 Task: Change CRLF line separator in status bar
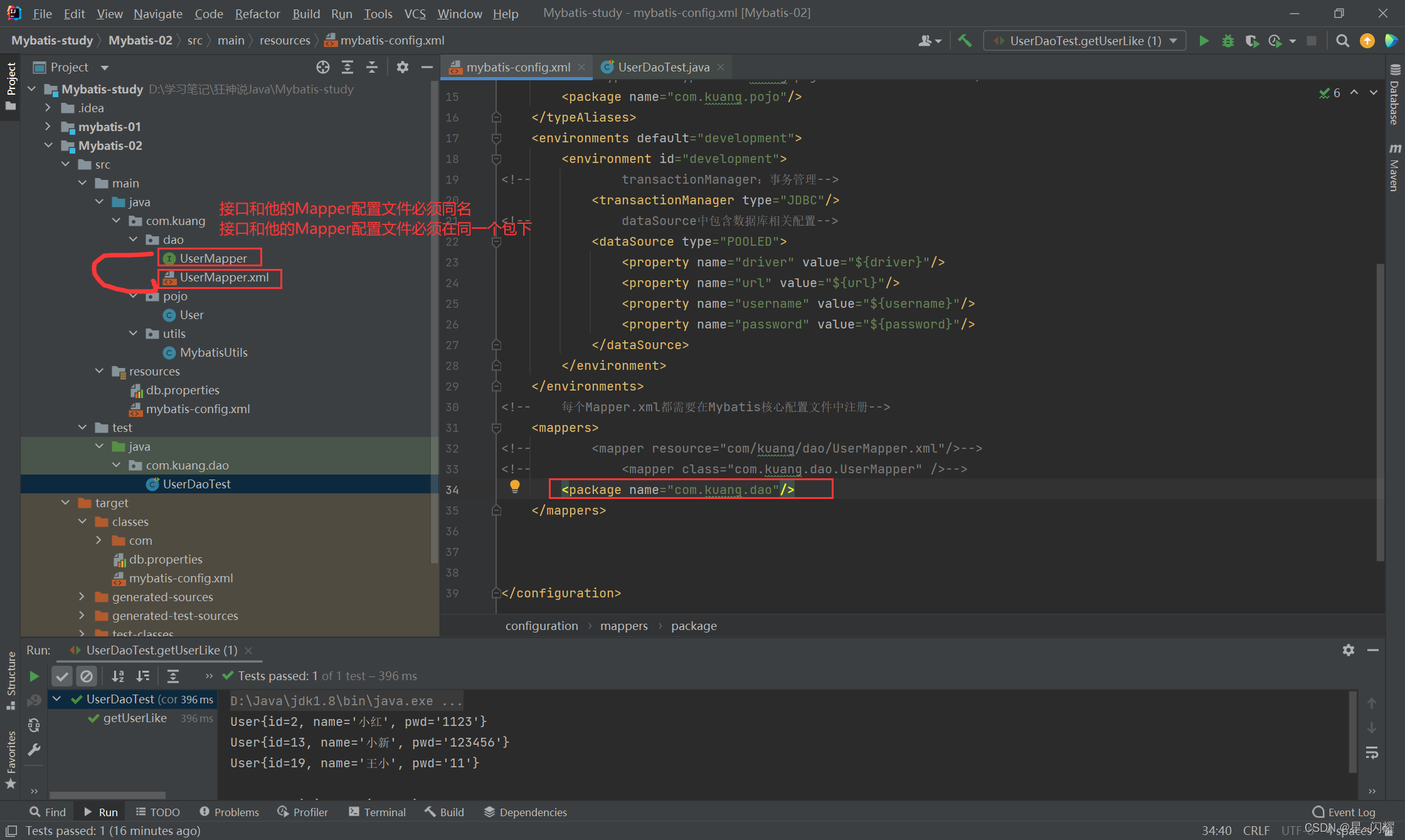(1256, 830)
